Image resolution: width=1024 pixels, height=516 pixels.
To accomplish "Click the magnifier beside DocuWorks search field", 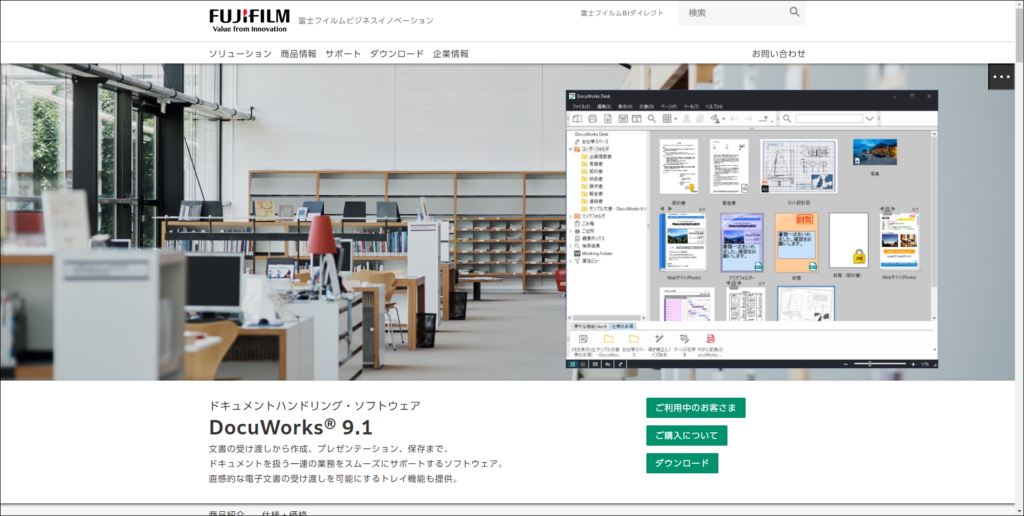I will coord(787,119).
